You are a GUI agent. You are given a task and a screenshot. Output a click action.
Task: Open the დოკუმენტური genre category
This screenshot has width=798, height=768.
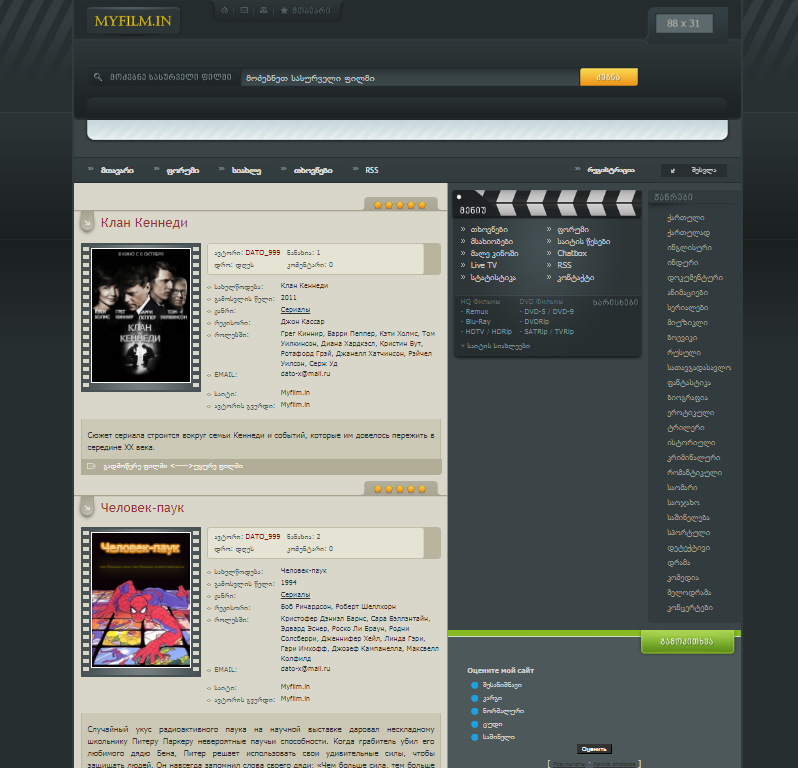(x=695, y=278)
